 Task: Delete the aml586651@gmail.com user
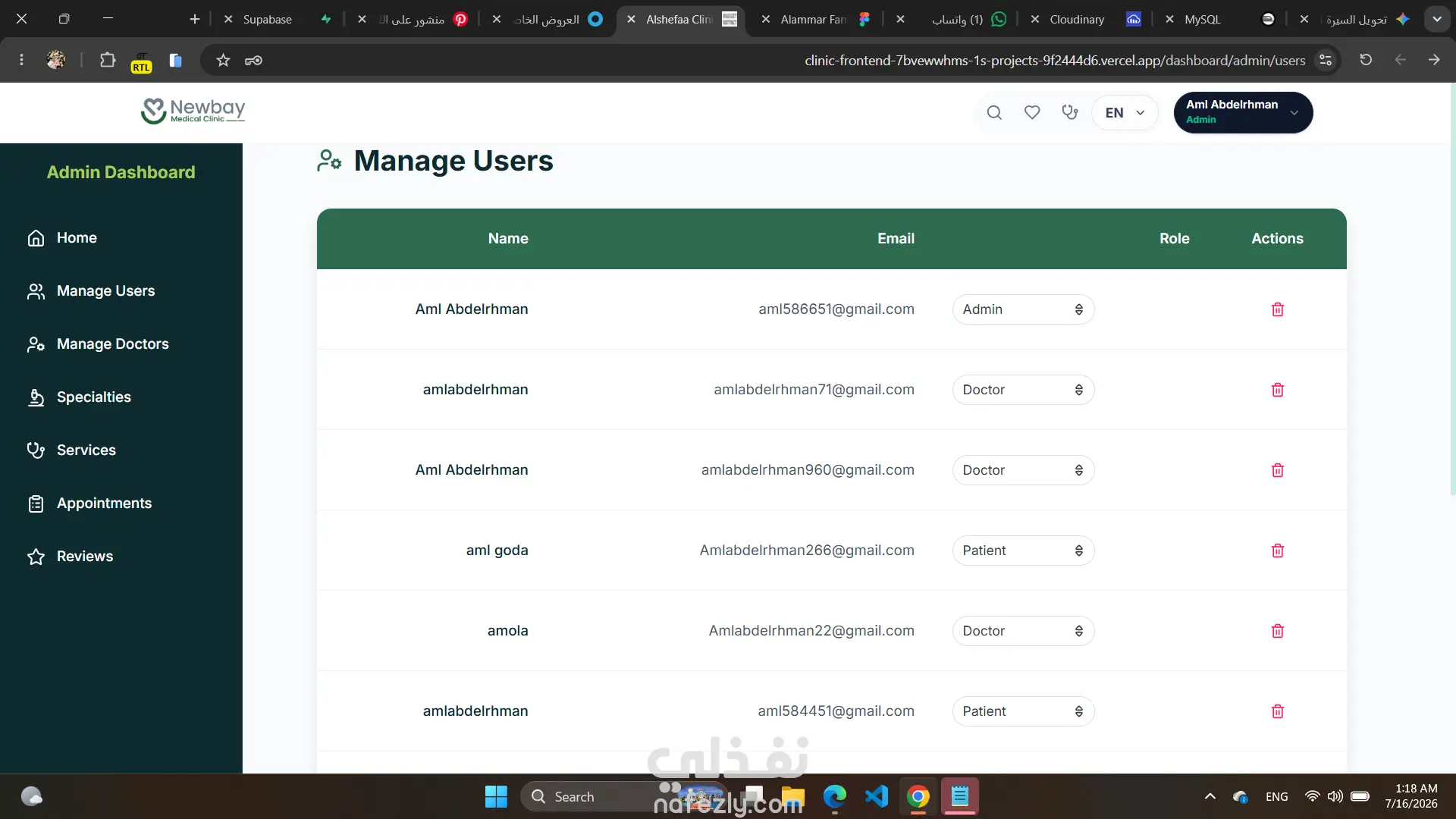point(1277,309)
